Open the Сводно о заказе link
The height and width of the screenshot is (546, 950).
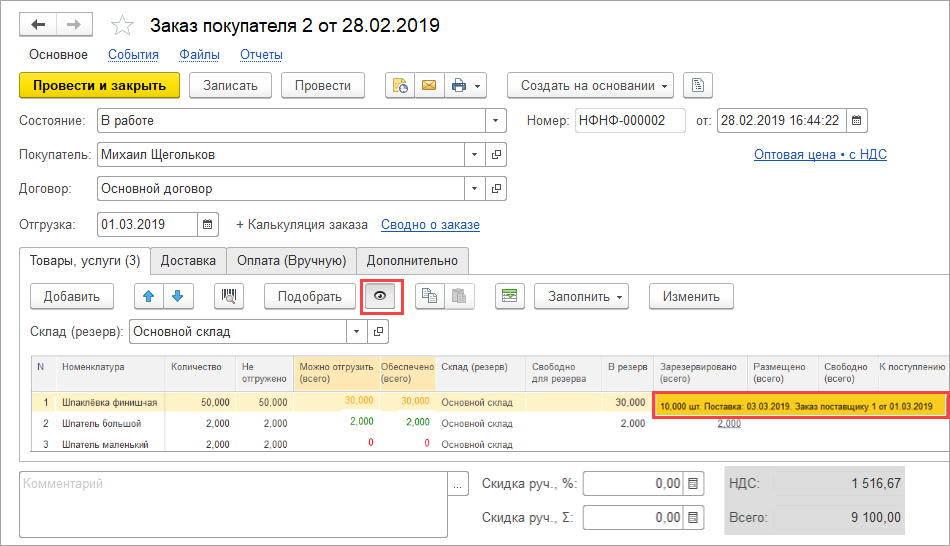430,225
